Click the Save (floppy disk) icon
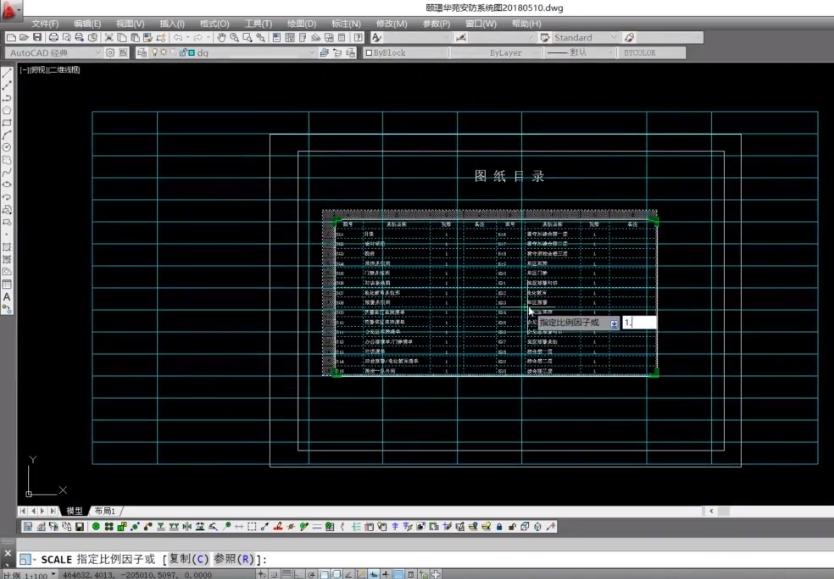Screen dimensions: 834x579 tap(37, 37)
